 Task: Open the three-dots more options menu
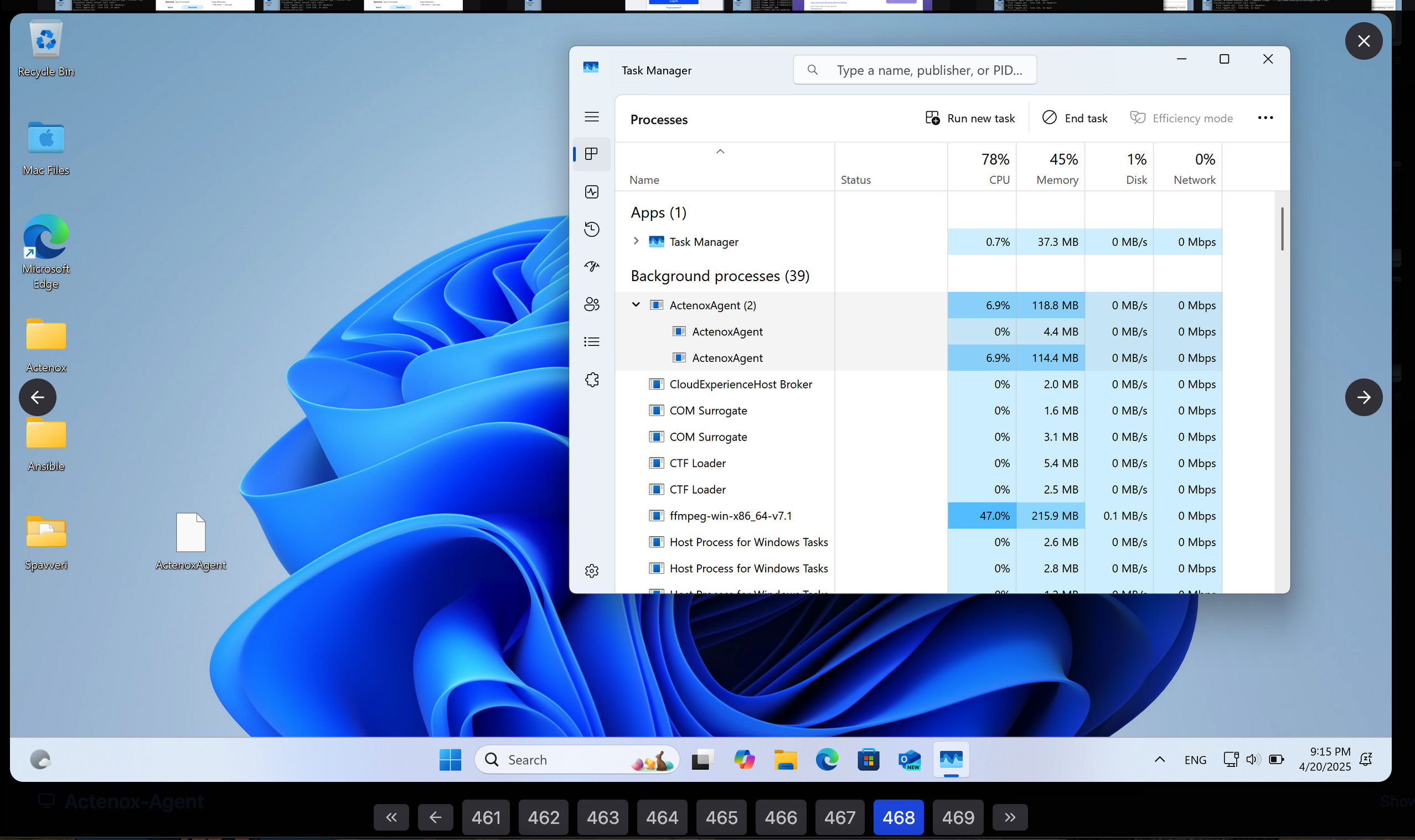point(1265,118)
